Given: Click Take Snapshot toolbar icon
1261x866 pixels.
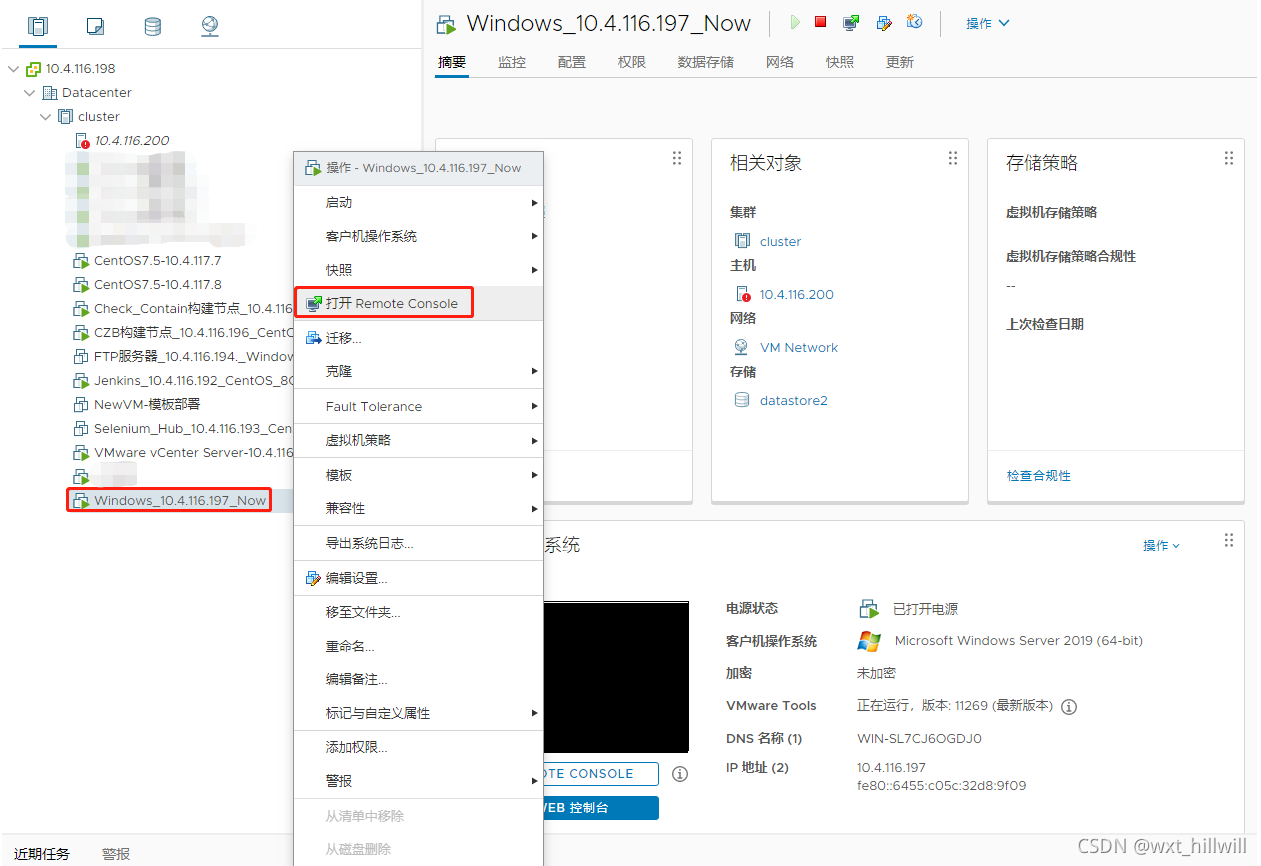Looking at the screenshot, I should point(914,22).
